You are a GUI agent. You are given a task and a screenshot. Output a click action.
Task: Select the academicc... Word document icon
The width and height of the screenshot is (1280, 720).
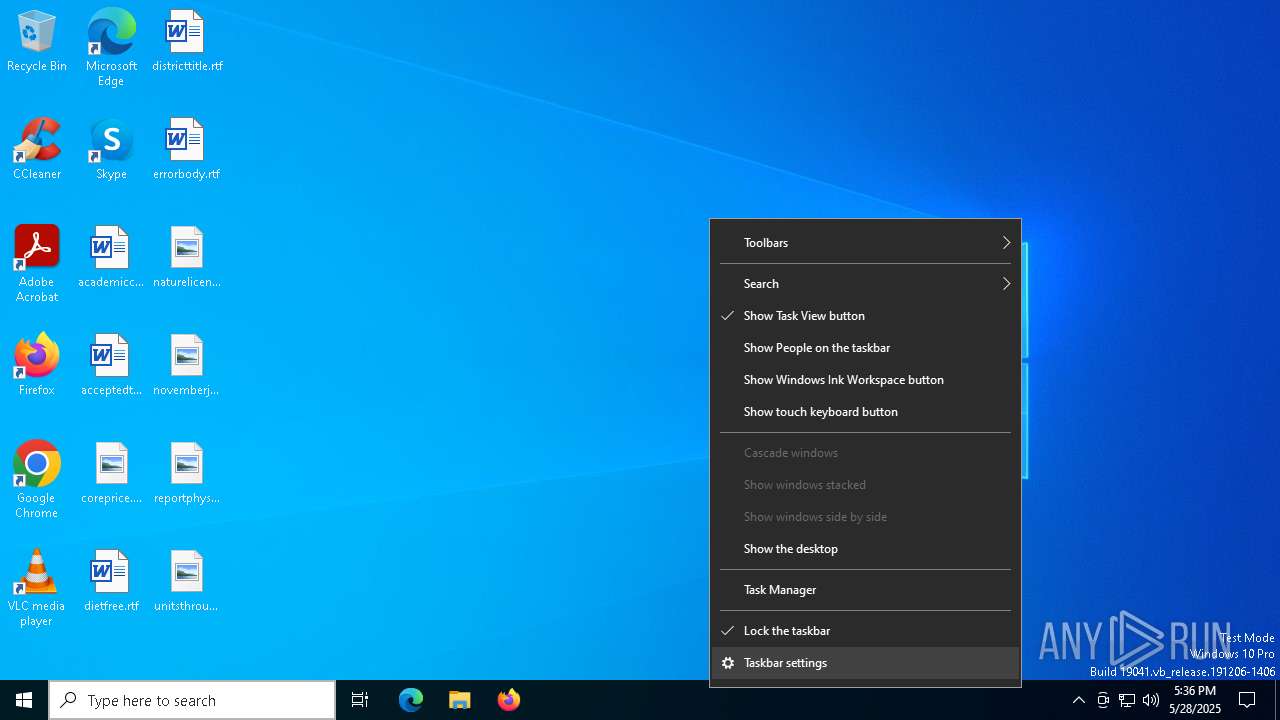click(x=111, y=257)
